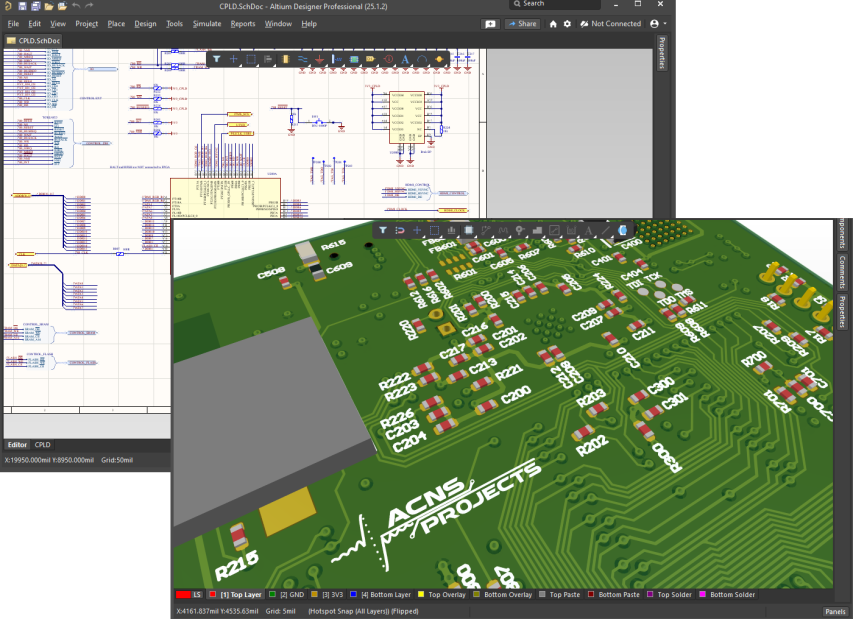Click the Share button
Viewport: 853px width, 619px height.
point(521,23)
